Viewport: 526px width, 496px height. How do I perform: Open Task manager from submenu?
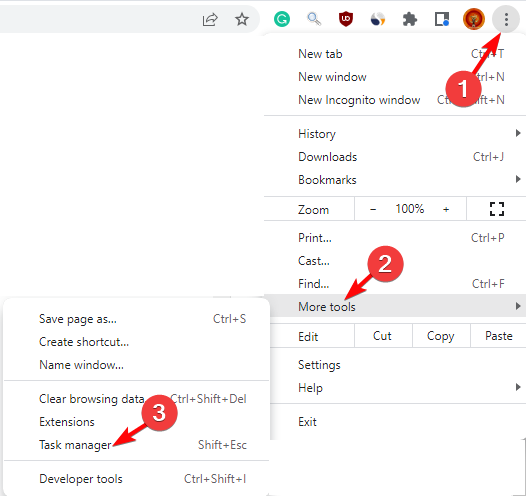tap(137, 445)
